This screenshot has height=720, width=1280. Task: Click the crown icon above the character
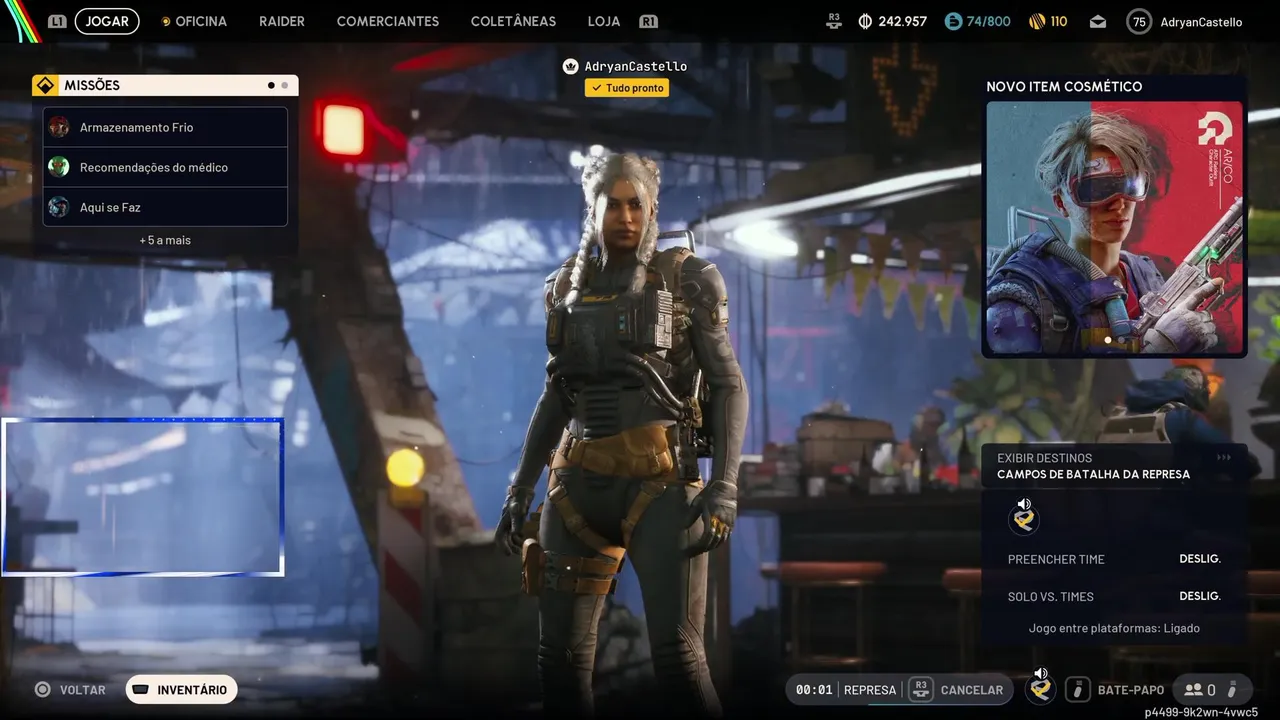click(570, 66)
